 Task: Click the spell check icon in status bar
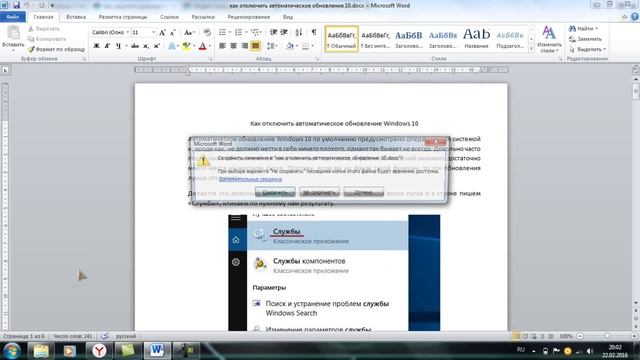pyautogui.click(x=104, y=336)
